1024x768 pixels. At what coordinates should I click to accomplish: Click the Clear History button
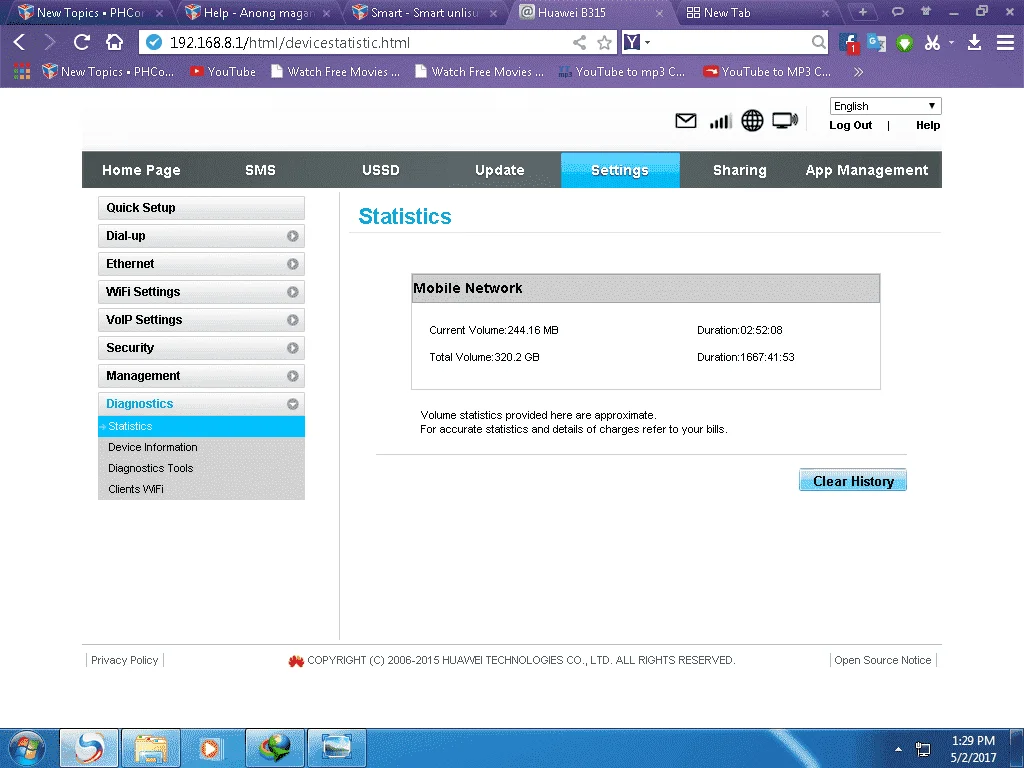click(853, 481)
